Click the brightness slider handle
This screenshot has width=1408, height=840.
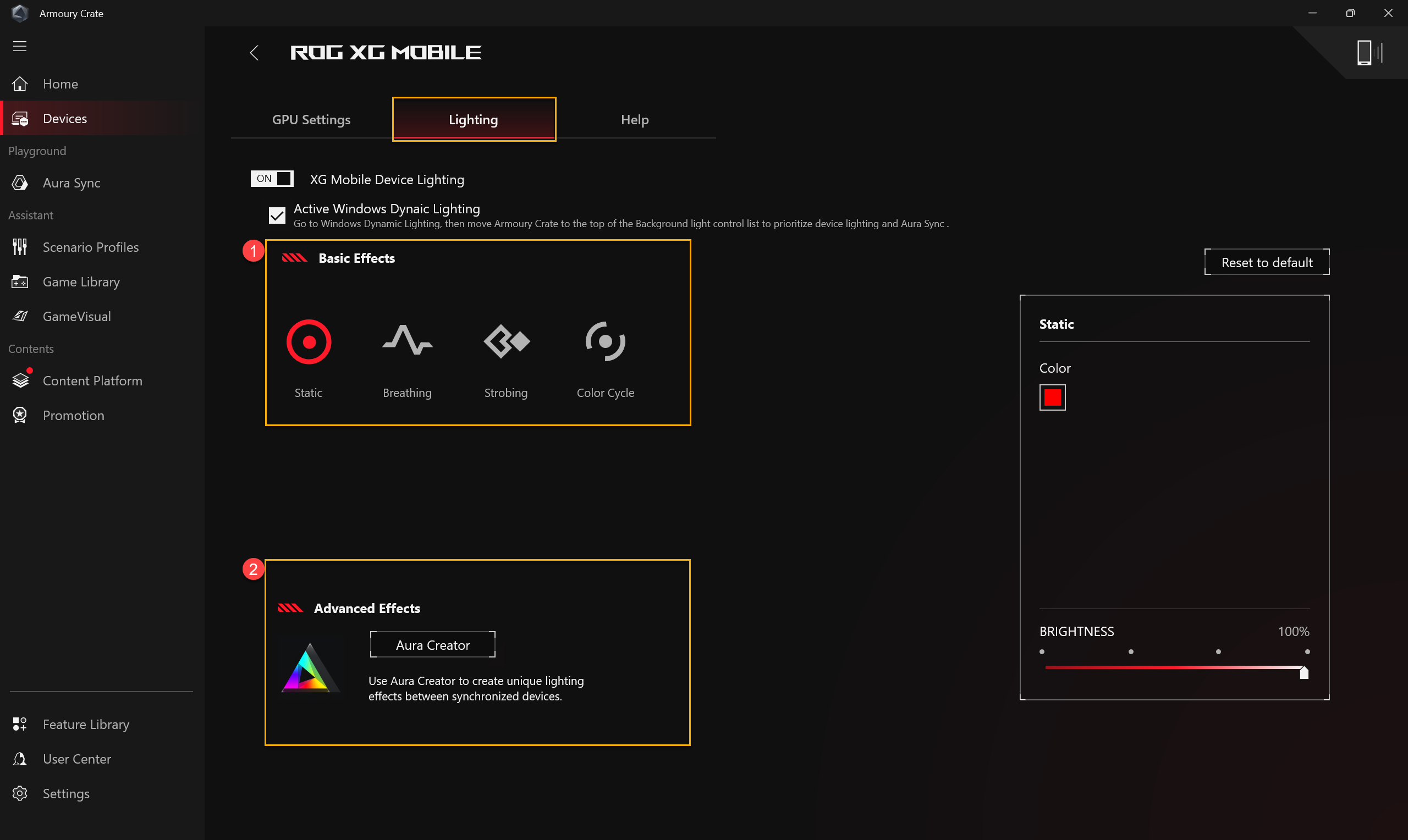coord(1304,672)
